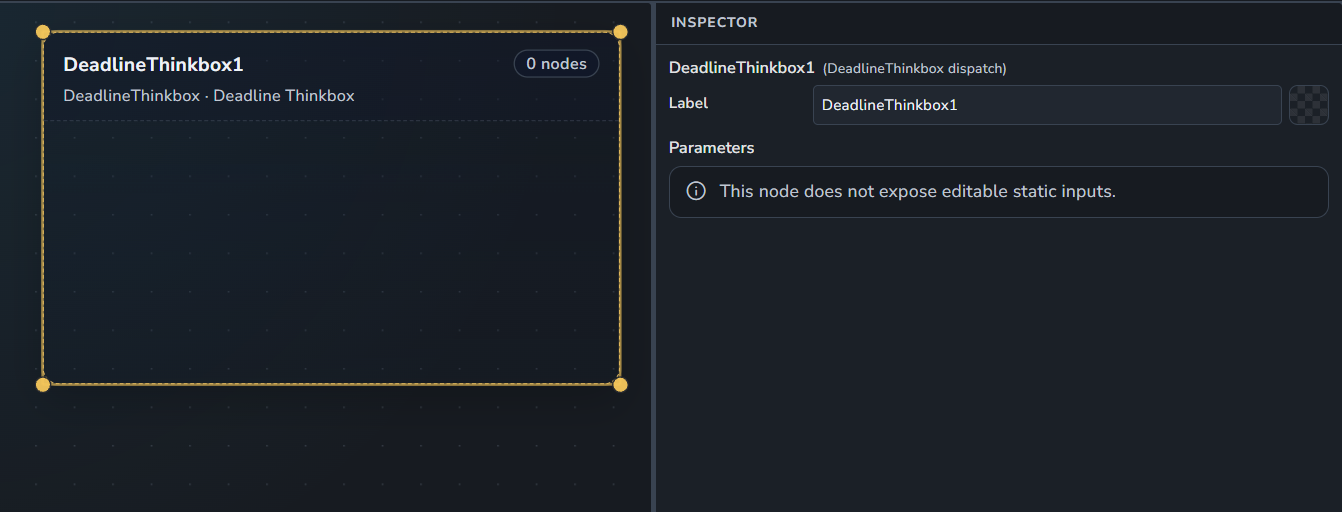Viewport: 1342px width, 512px height.
Task: Select the top-right yellow corner handle
Action: [x=620, y=32]
